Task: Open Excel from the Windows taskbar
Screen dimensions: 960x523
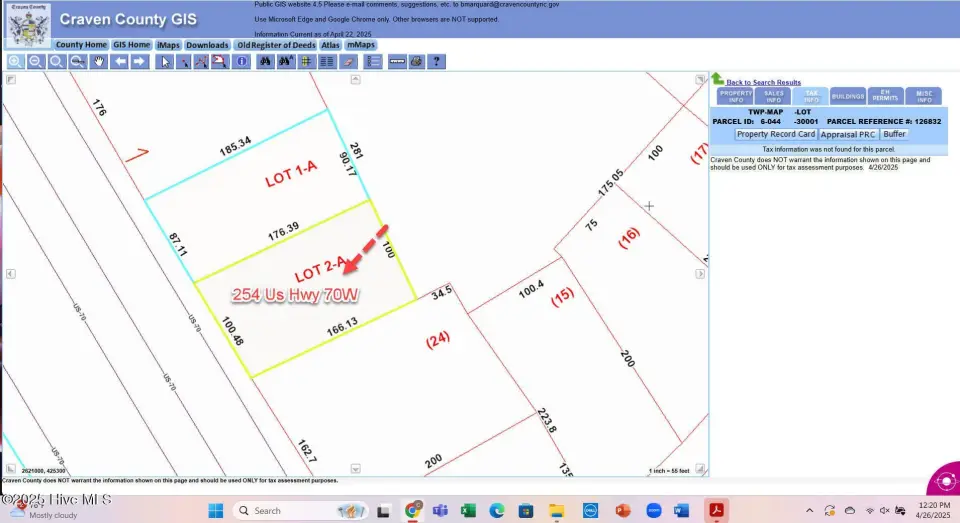Action: tap(468, 511)
